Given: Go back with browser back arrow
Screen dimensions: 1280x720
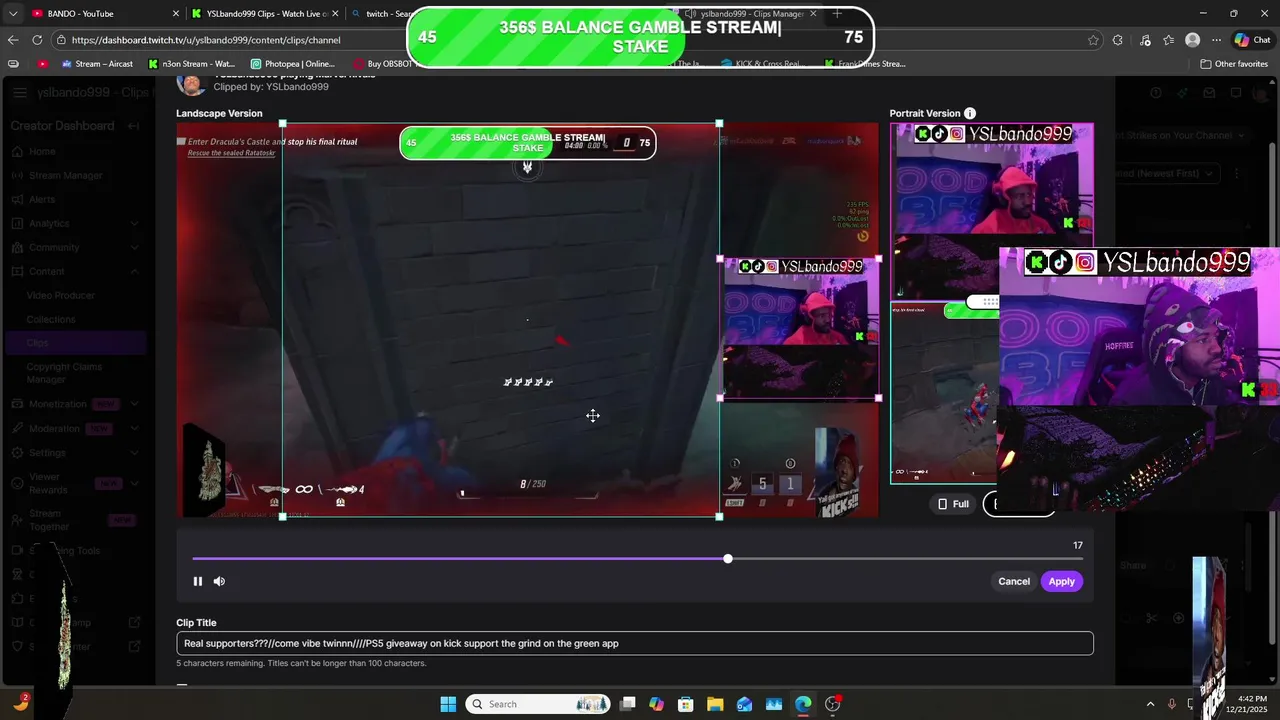Looking at the screenshot, I should (x=13, y=40).
